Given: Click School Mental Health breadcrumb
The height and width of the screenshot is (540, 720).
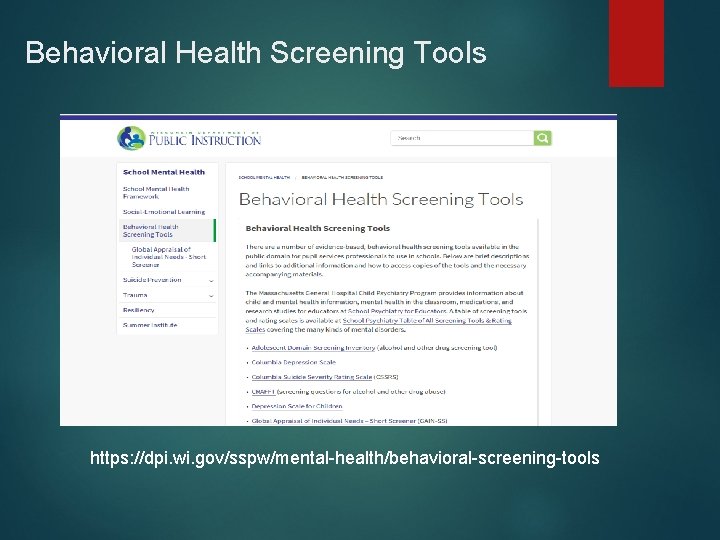Looking at the screenshot, I should click(264, 177).
